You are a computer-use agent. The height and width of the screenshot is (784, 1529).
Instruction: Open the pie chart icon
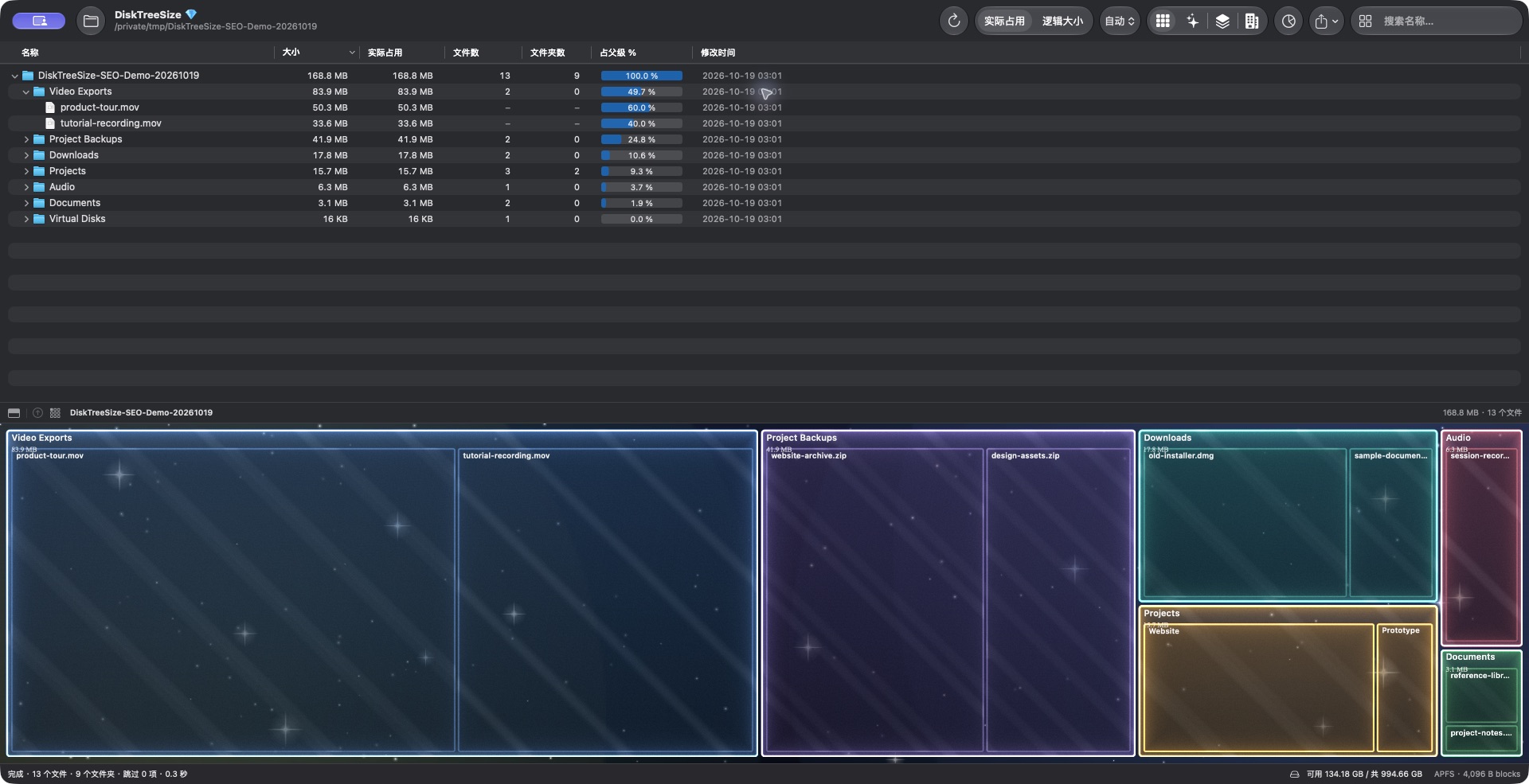[x=1289, y=21]
